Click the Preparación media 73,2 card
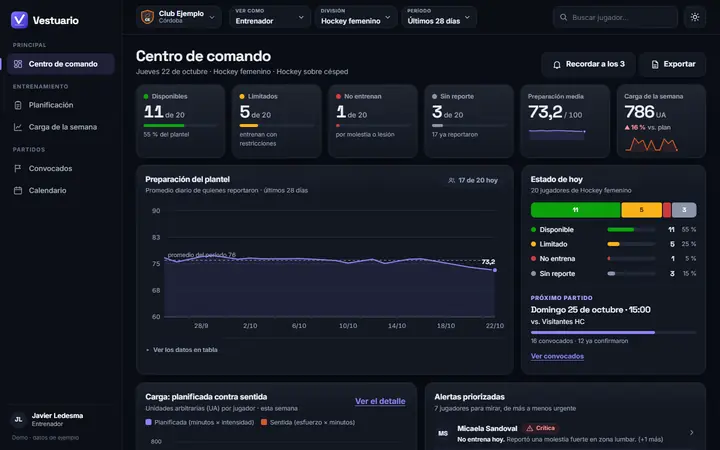720x450 pixels. pos(565,121)
